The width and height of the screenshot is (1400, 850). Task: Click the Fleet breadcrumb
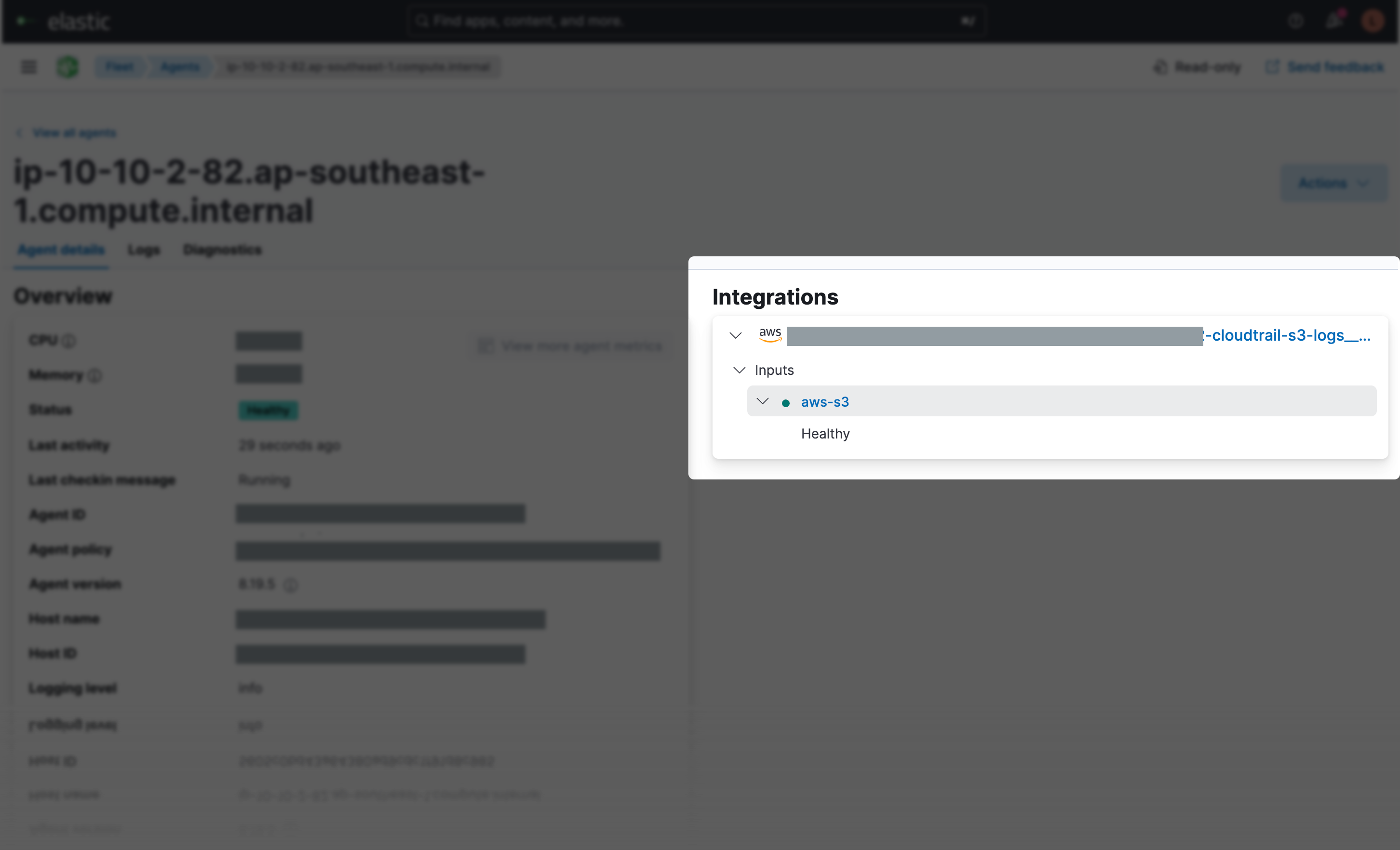[120, 67]
